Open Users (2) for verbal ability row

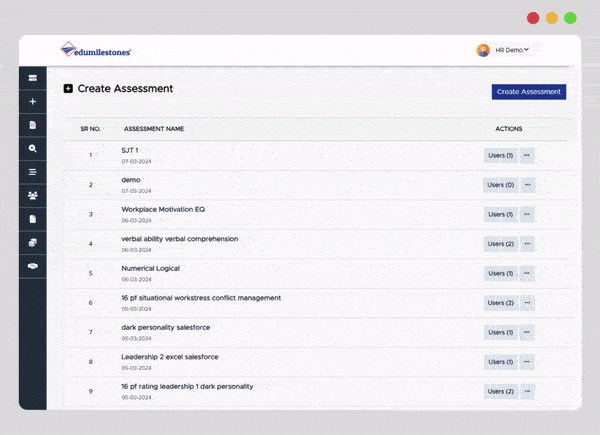pyautogui.click(x=500, y=244)
